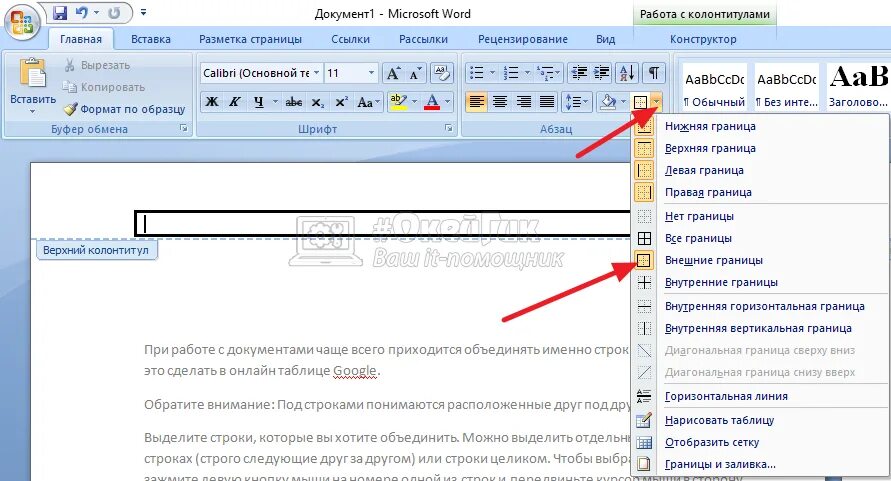Center align text

(x=500, y=102)
